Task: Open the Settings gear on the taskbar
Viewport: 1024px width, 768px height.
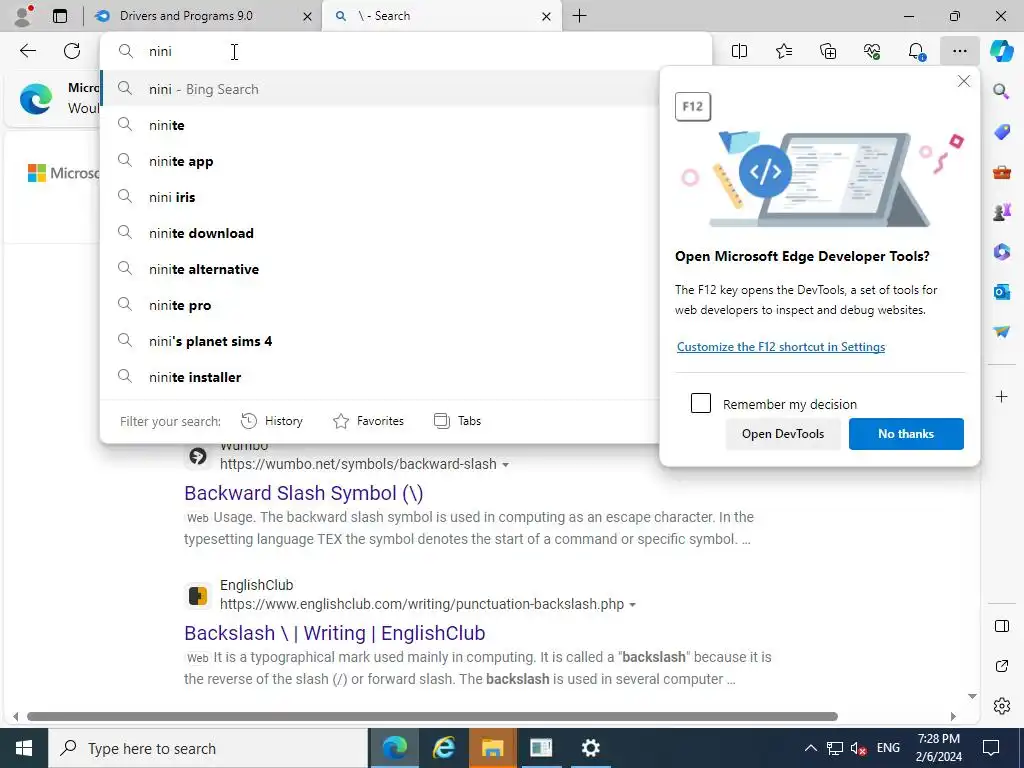Action: tap(590, 748)
